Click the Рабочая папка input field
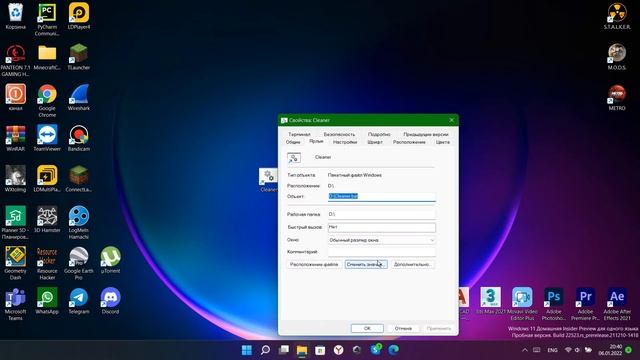640x360 pixels. pos(382,214)
